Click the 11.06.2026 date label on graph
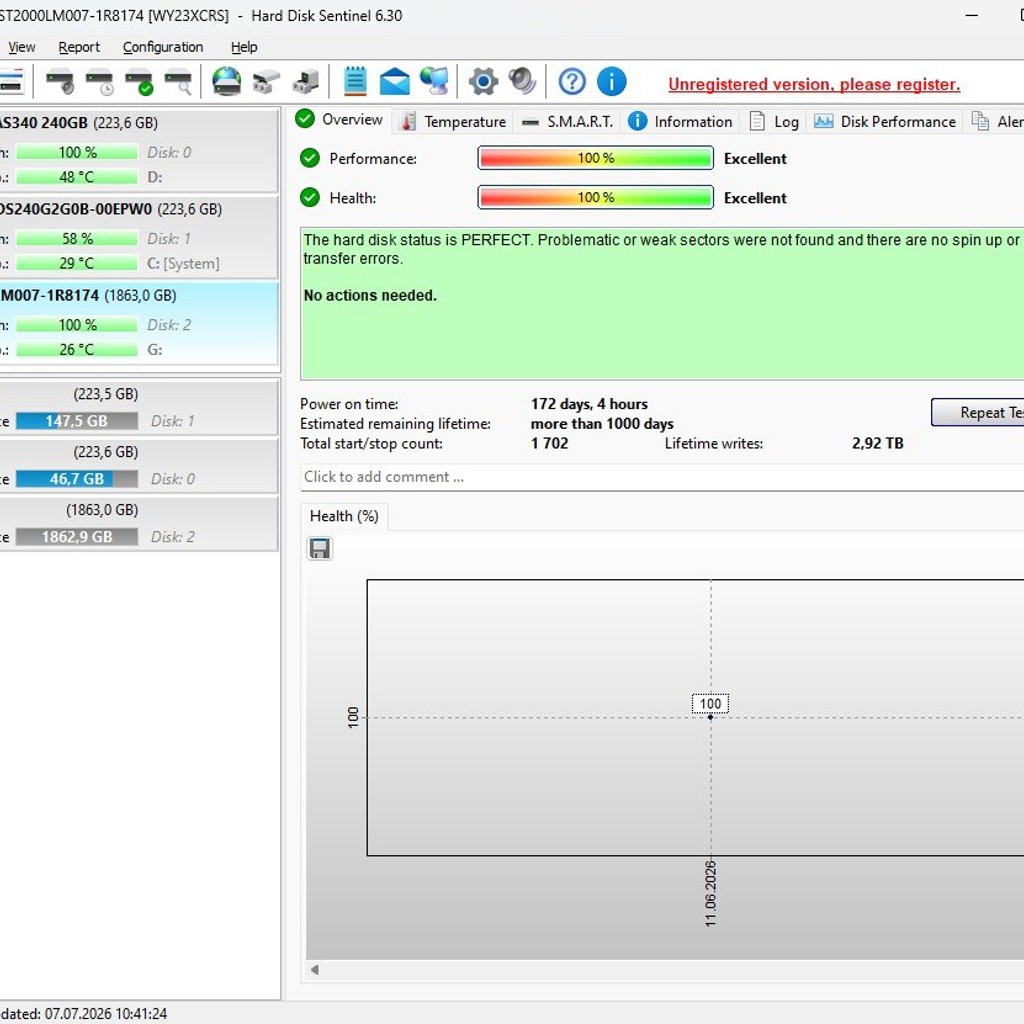 711,893
